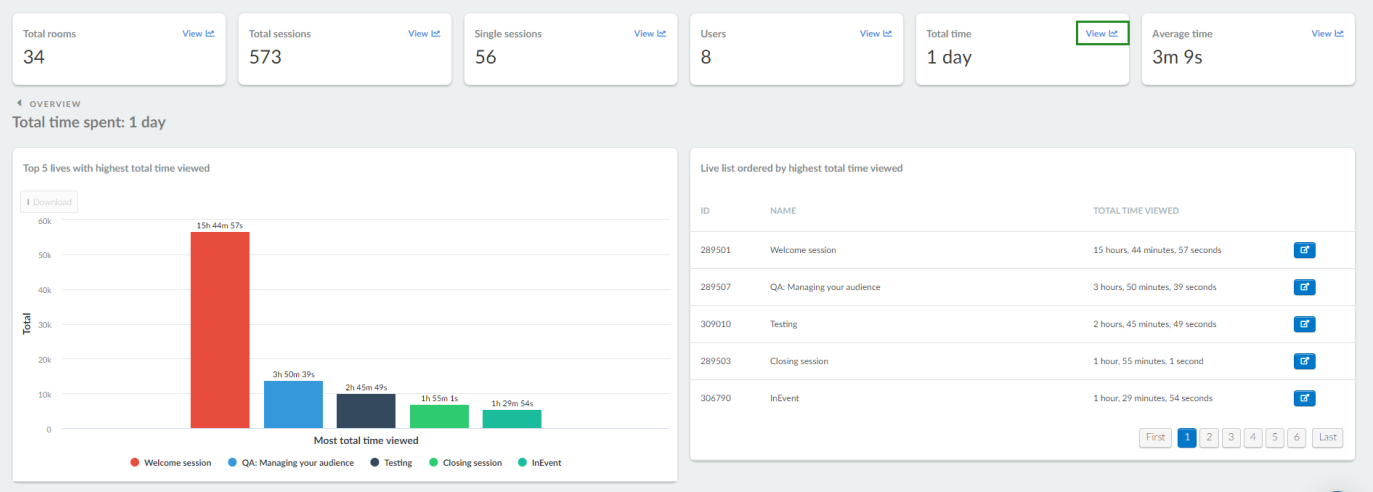Select ID 306790 in the live list
The height and width of the screenshot is (492, 1373).
pos(716,398)
